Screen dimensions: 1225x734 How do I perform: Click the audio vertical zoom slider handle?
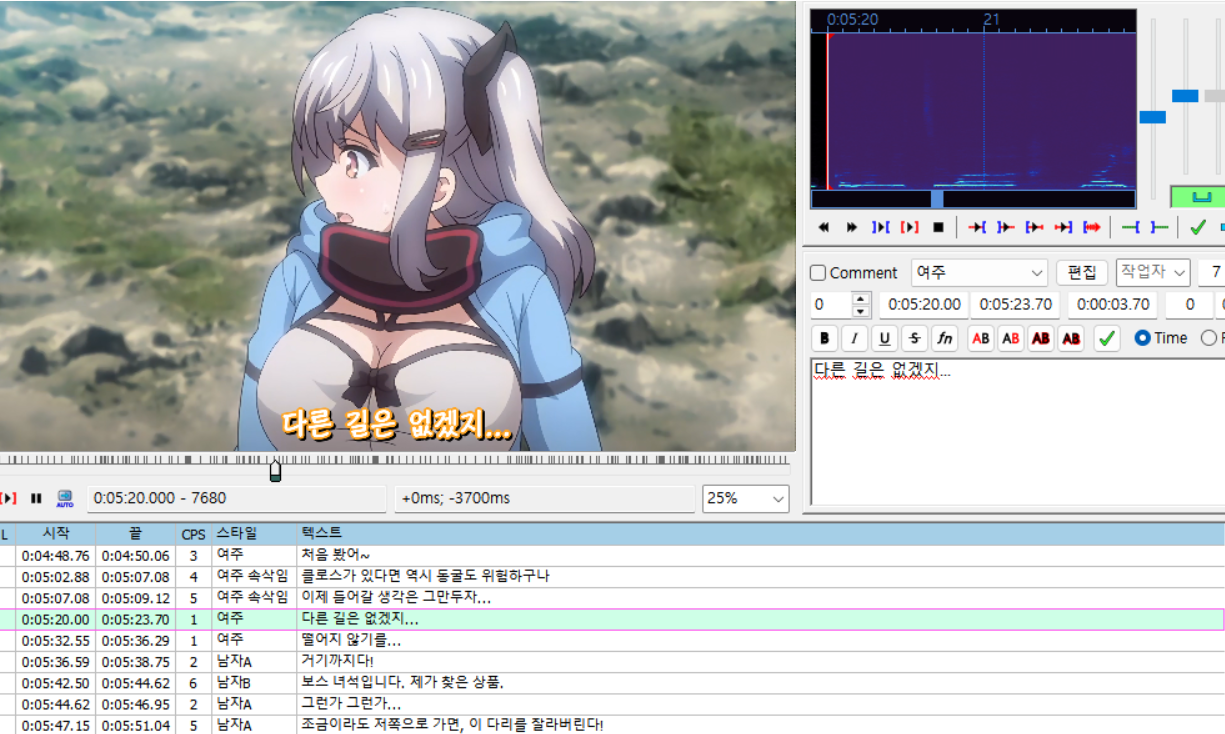(1185, 96)
